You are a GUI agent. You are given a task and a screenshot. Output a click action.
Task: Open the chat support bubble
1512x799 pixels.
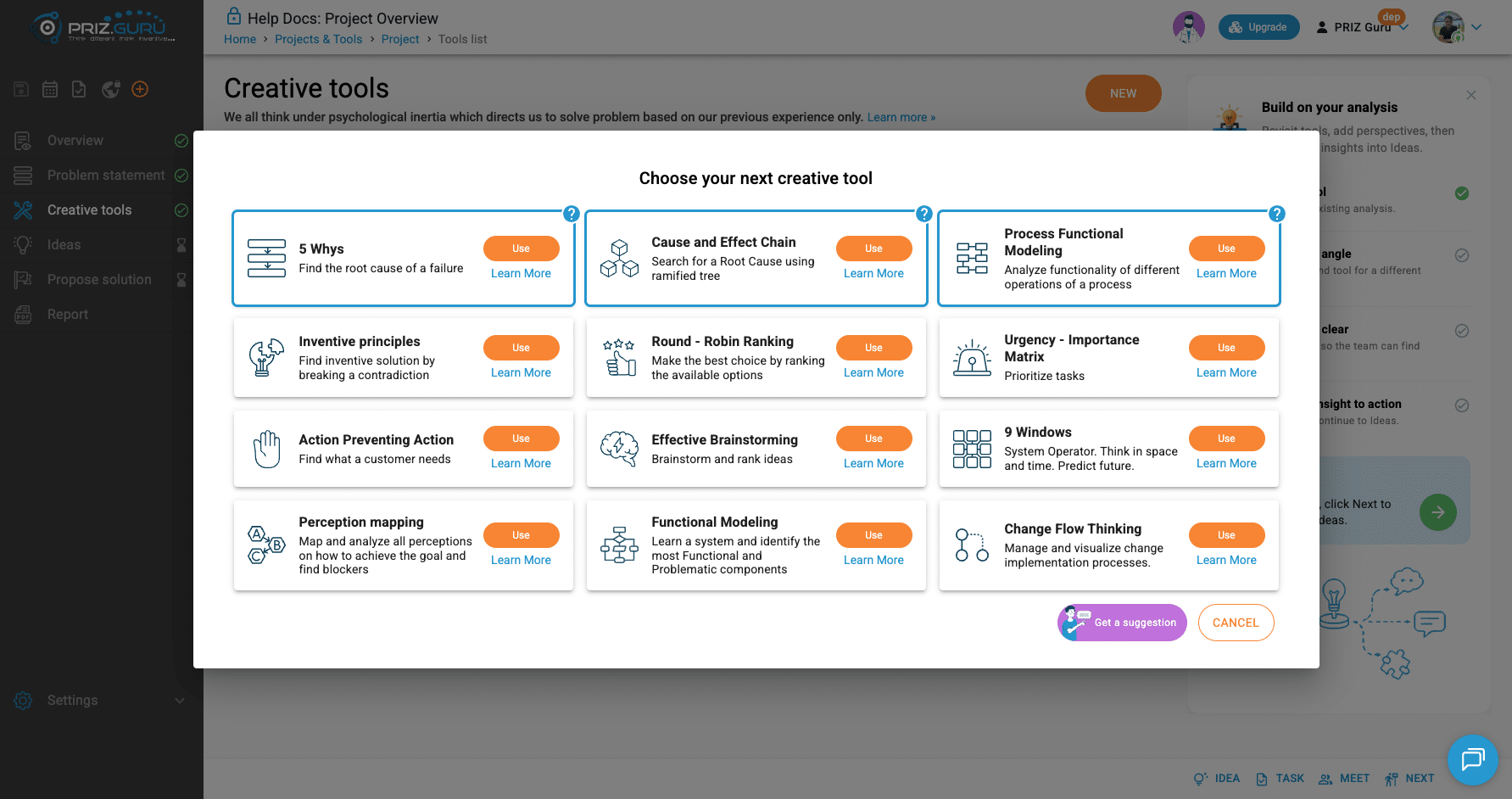click(x=1473, y=759)
